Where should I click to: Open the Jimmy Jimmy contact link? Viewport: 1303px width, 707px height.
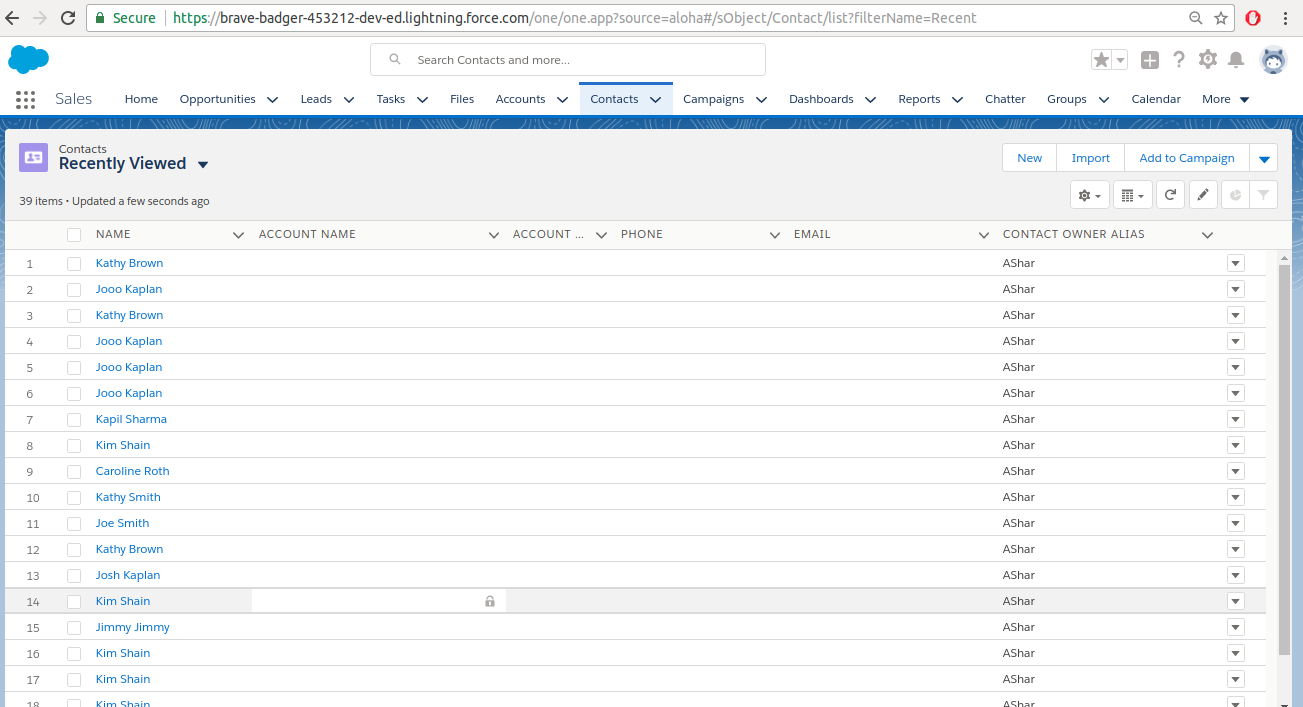(132, 627)
